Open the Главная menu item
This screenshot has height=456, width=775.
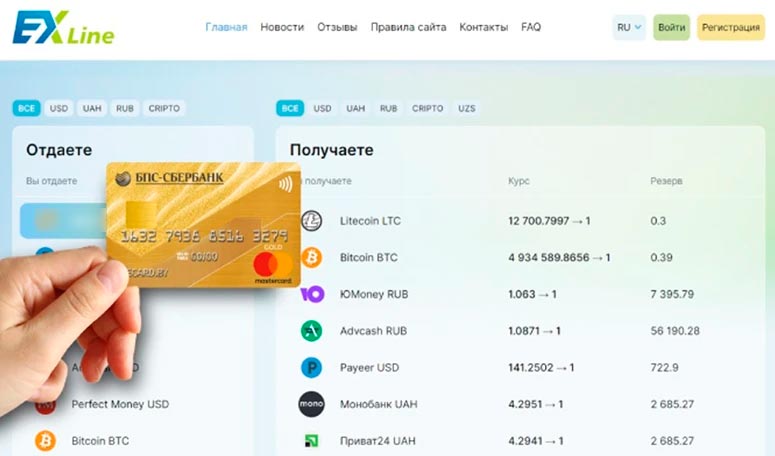point(226,27)
